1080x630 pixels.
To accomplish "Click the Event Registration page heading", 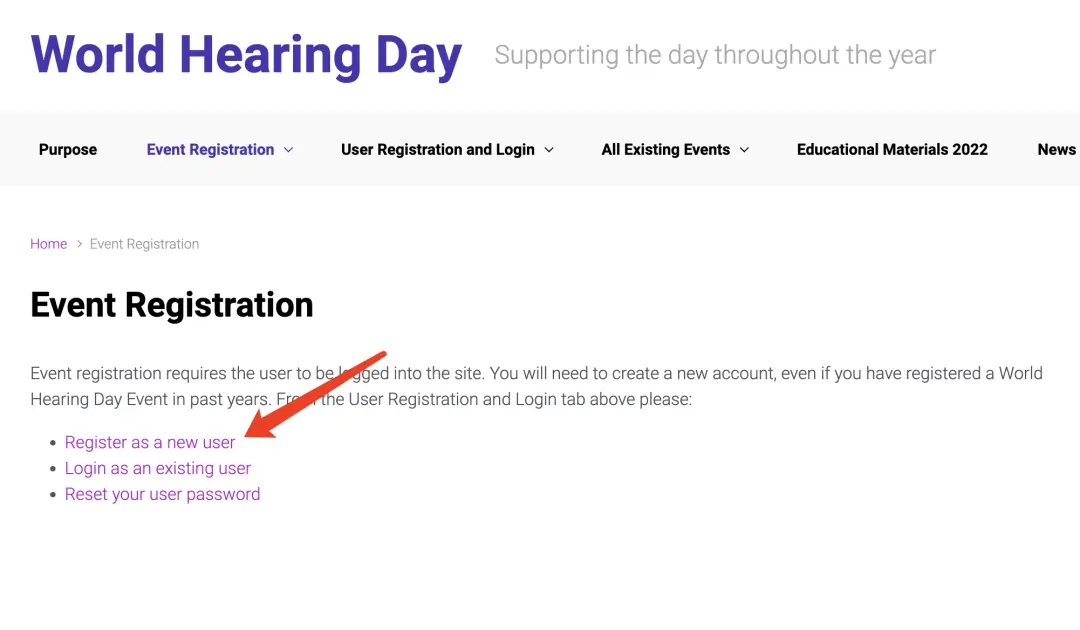I will click(172, 304).
